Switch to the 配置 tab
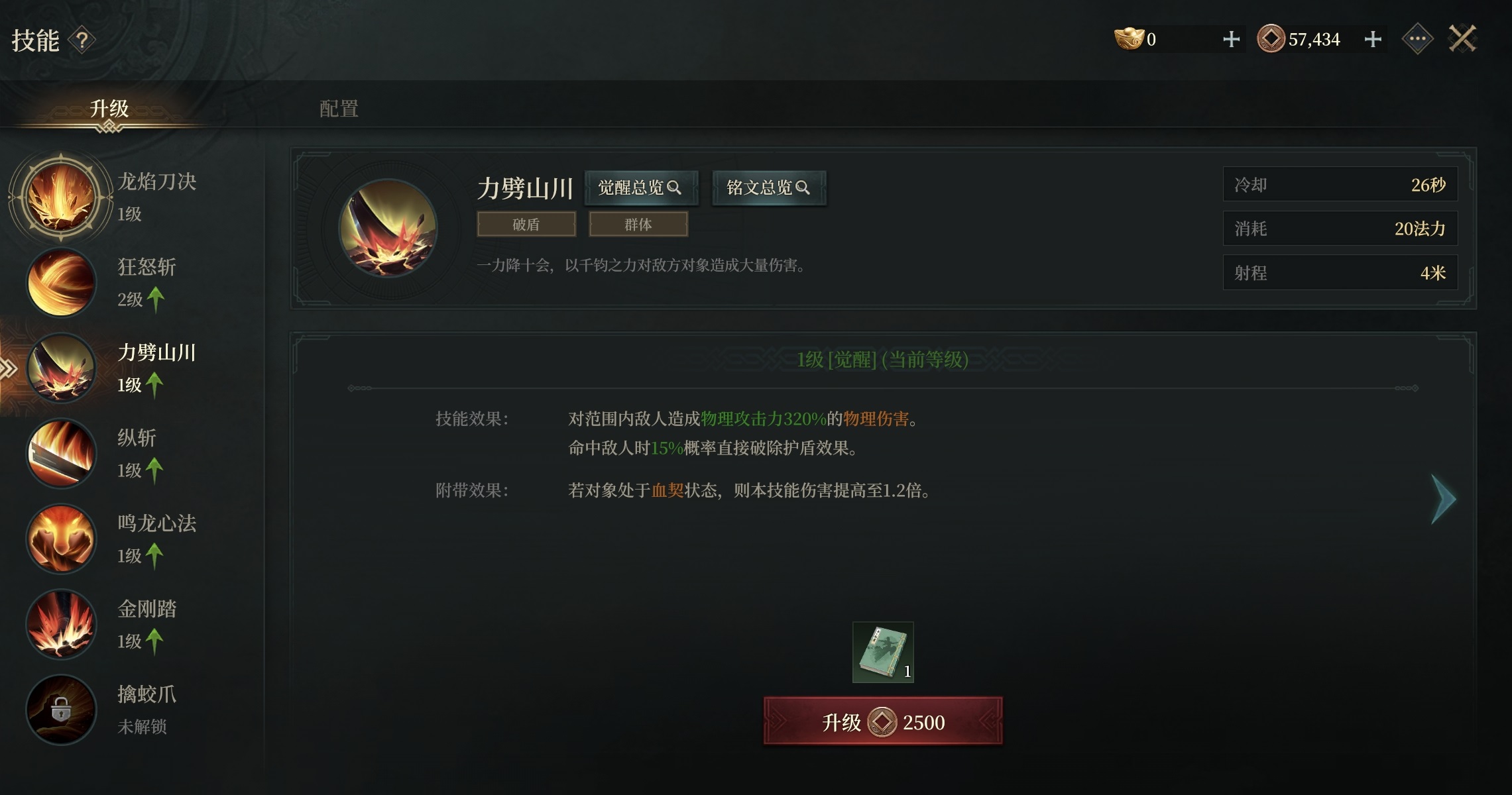This screenshot has height=795, width=1512. (339, 109)
